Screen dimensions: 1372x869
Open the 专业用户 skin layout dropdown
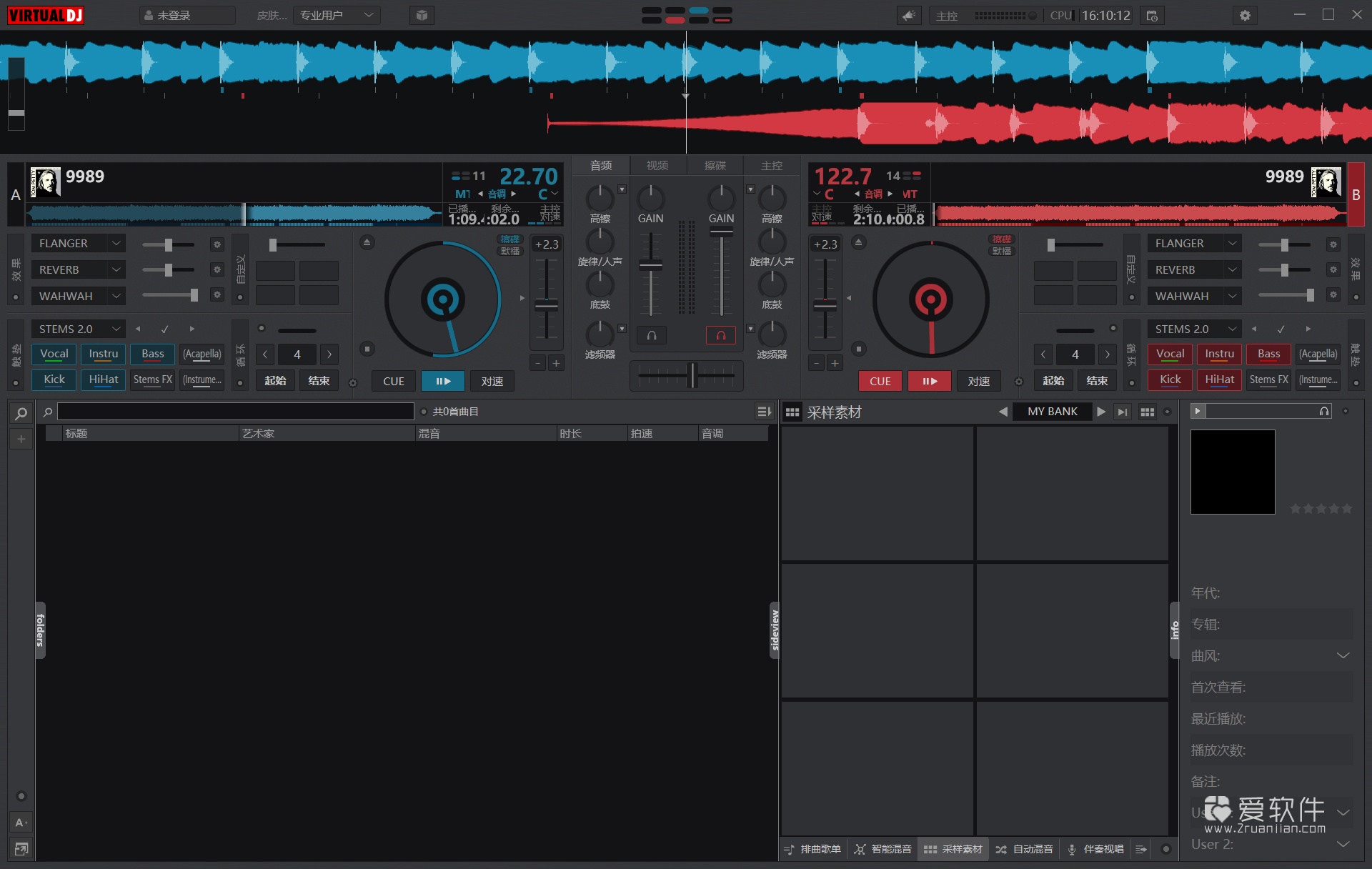(337, 16)
